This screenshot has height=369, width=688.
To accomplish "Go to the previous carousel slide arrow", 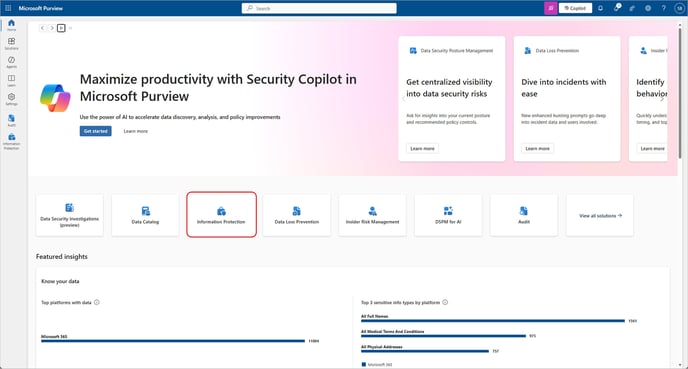I will (43, 28).
